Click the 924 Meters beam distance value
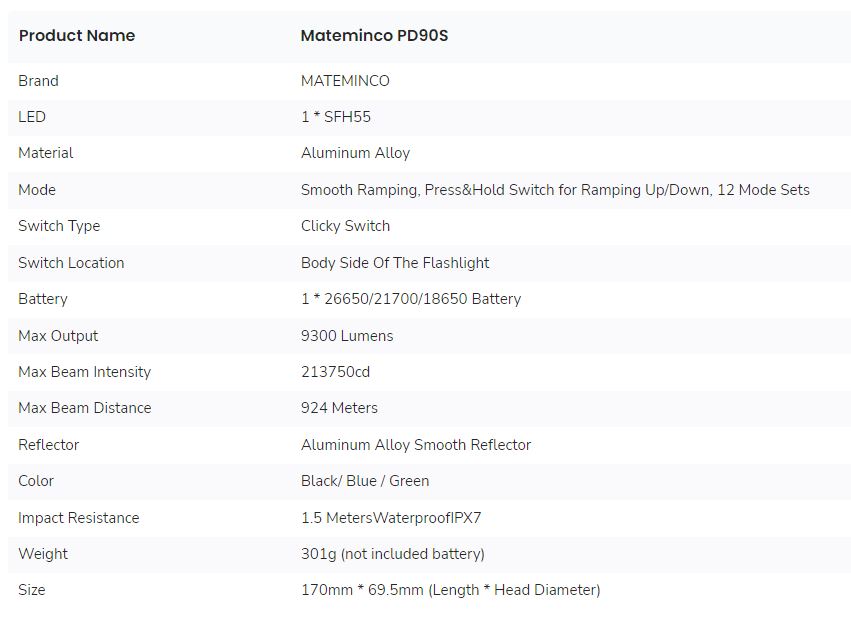This screenshot has width=851, height=624. pos(339,408)
